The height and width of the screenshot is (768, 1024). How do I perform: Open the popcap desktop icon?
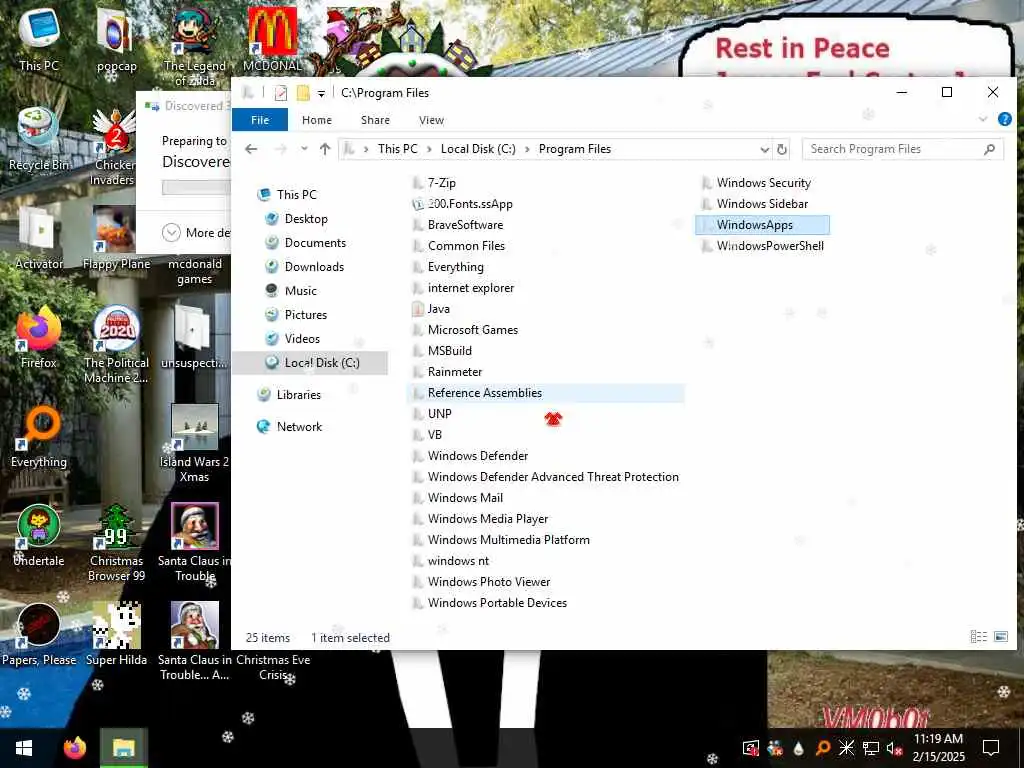tap(116, 38)
